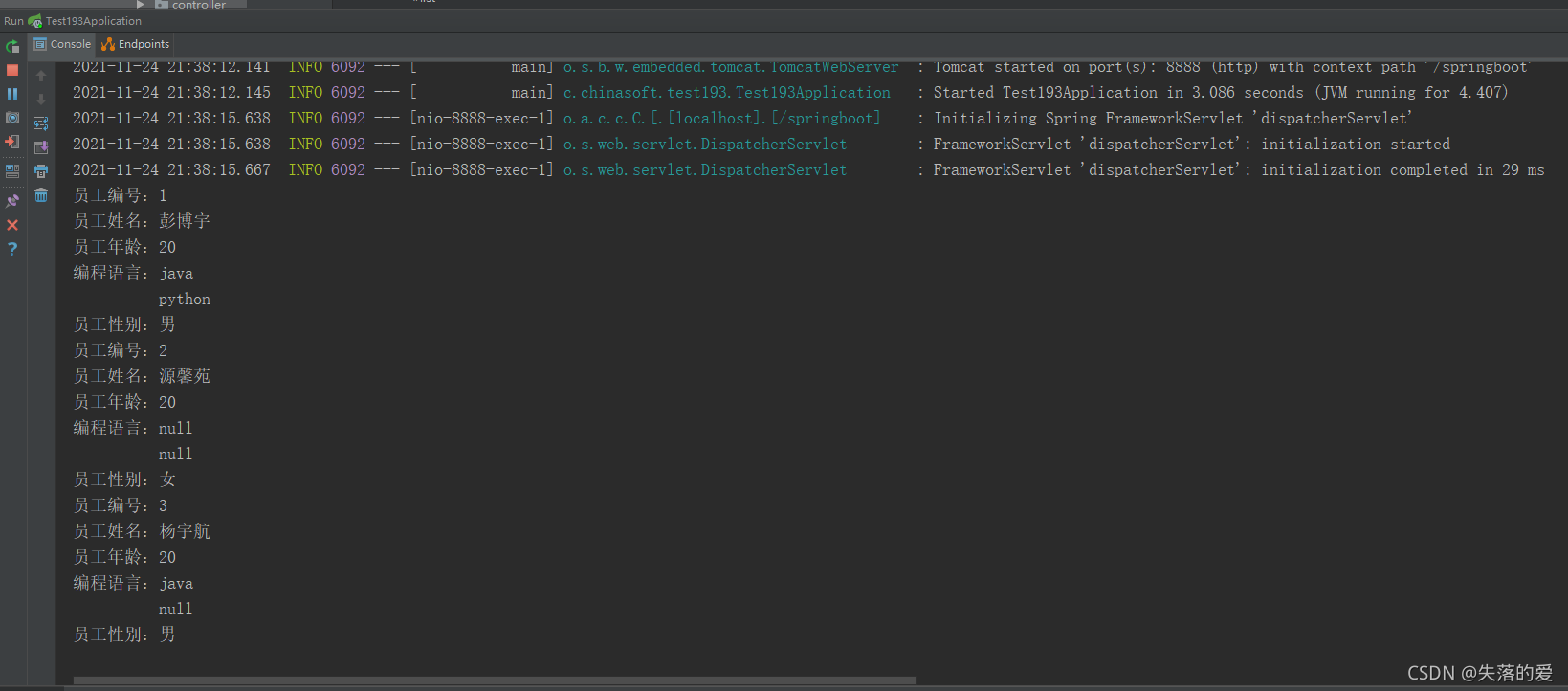Select the Test193Application run configuration tab
Screen dimensions: 1568x691
point(84,21)
